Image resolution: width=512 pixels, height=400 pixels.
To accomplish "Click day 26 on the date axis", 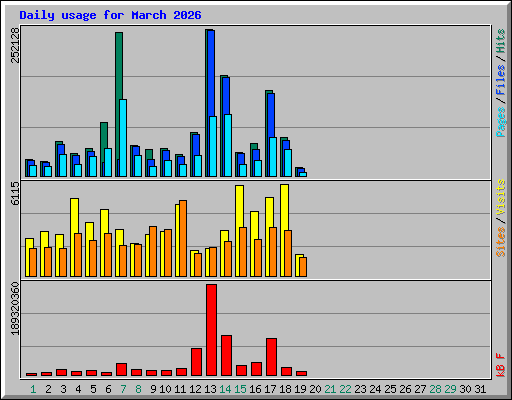I will tap(405, 389).
